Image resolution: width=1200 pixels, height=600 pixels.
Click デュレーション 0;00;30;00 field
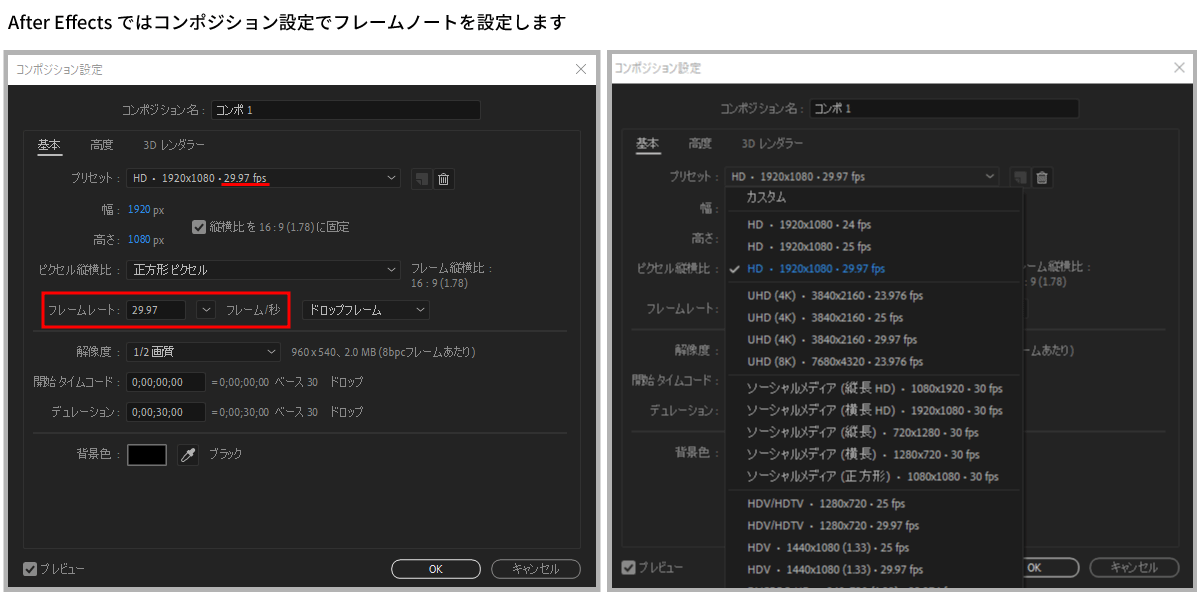(x=166, y=412)
